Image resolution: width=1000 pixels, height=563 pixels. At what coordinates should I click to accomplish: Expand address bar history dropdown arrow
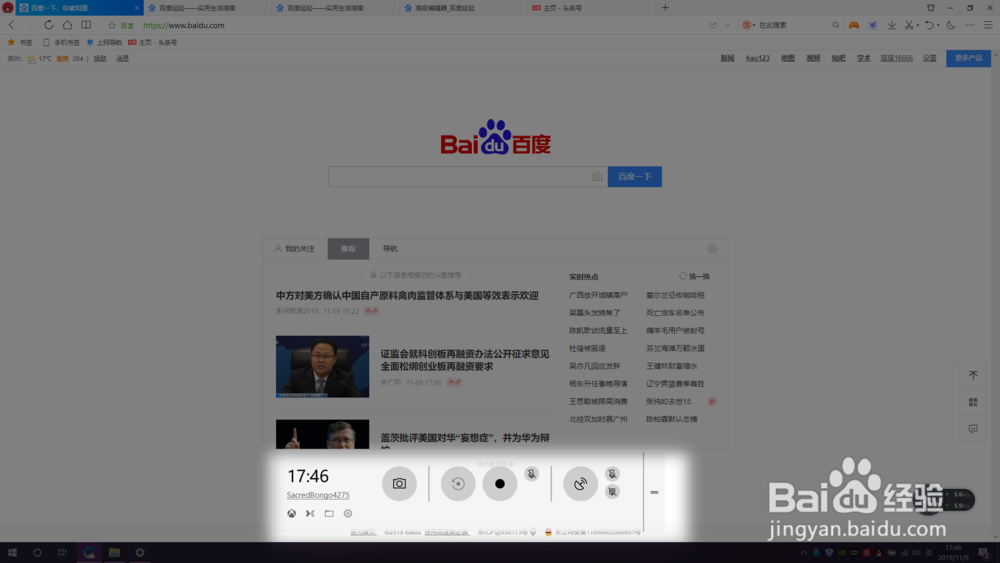[727, 25]
